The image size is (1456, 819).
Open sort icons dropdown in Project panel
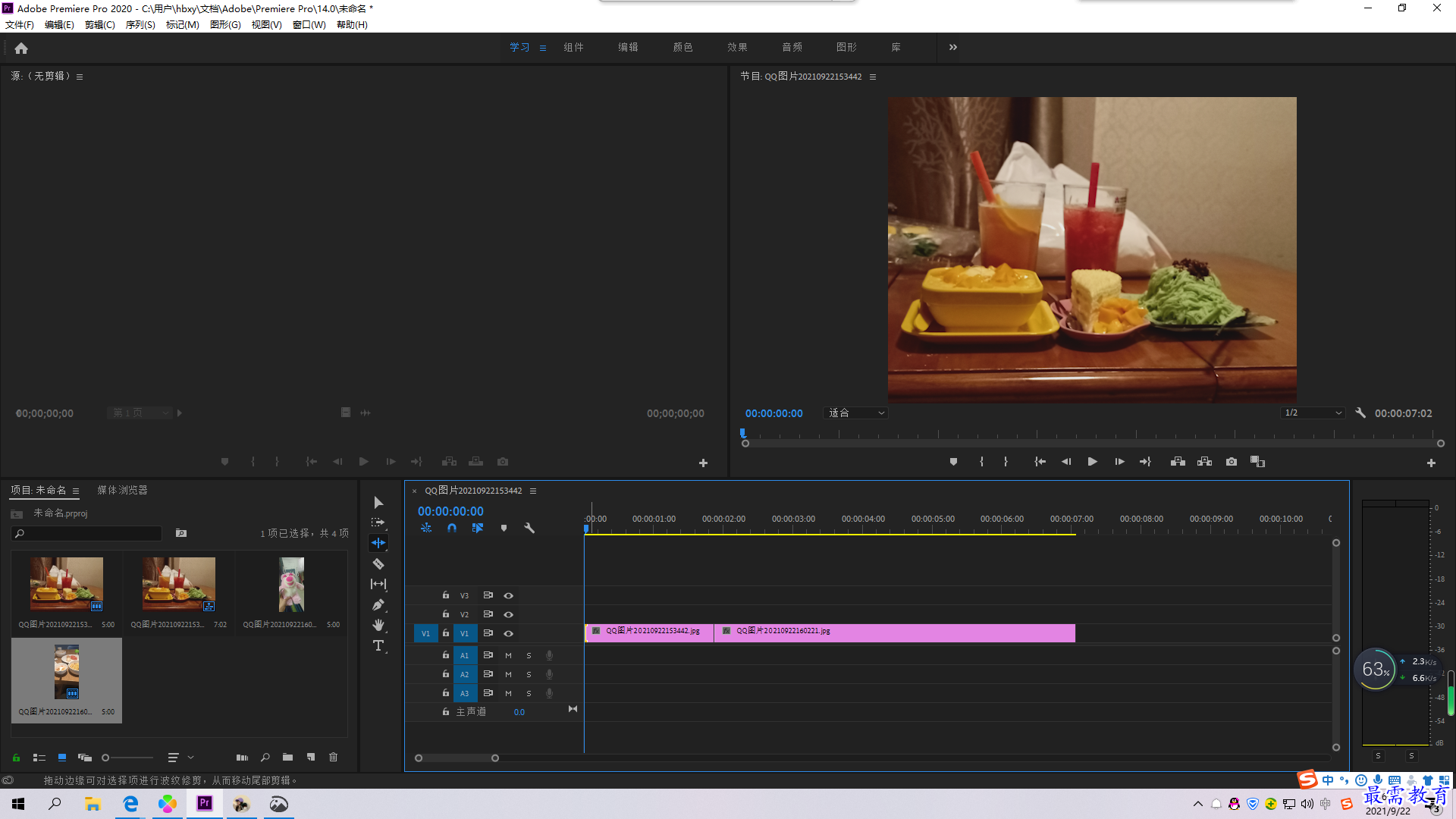click(180, 757)
